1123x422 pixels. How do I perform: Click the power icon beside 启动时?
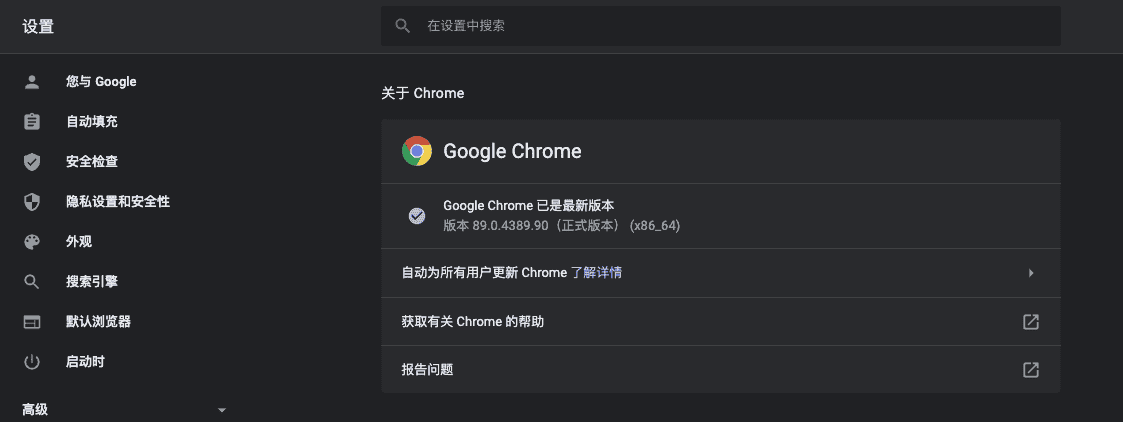pos(32,362)
